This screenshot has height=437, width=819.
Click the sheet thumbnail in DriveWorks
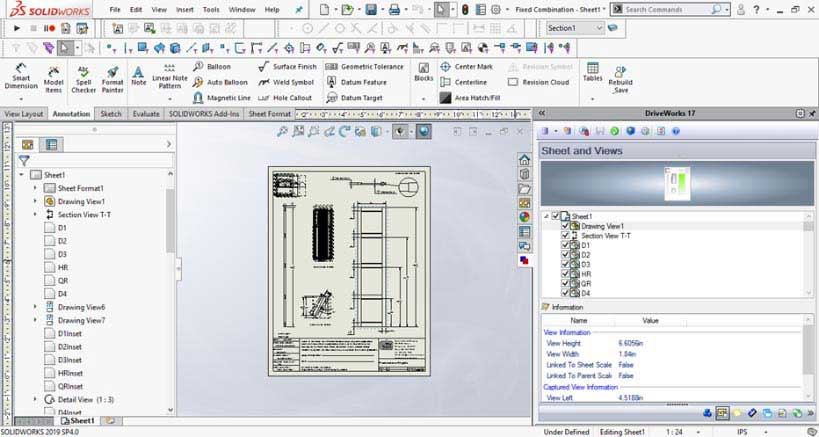(x=677, y=183)
